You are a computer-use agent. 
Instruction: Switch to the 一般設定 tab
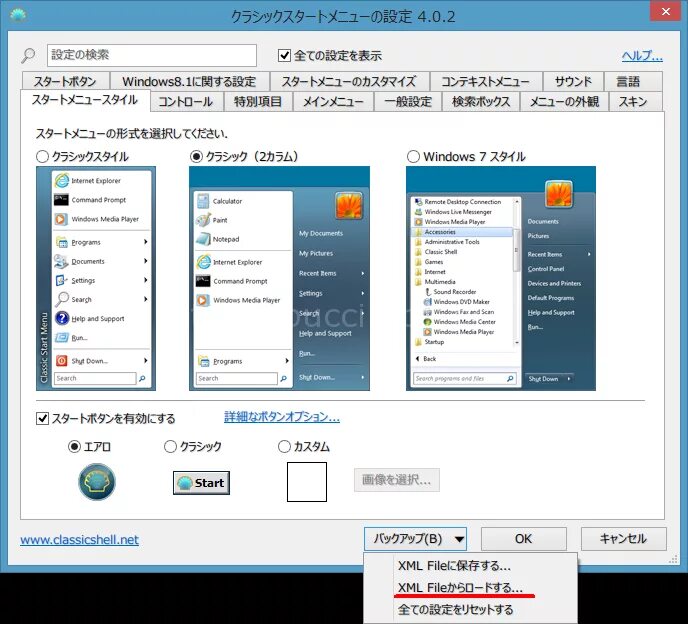point(408,102)
